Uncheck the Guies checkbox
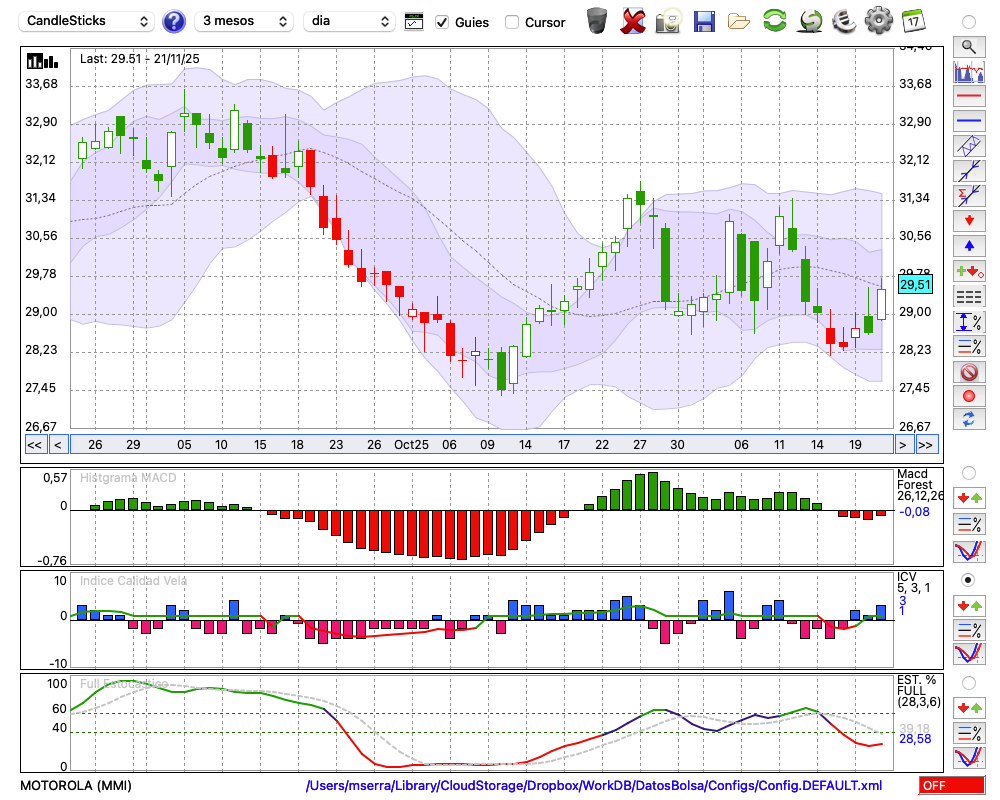Image resolution: width=1000 pixels, height=800 pixels. [x=442, y=22]
